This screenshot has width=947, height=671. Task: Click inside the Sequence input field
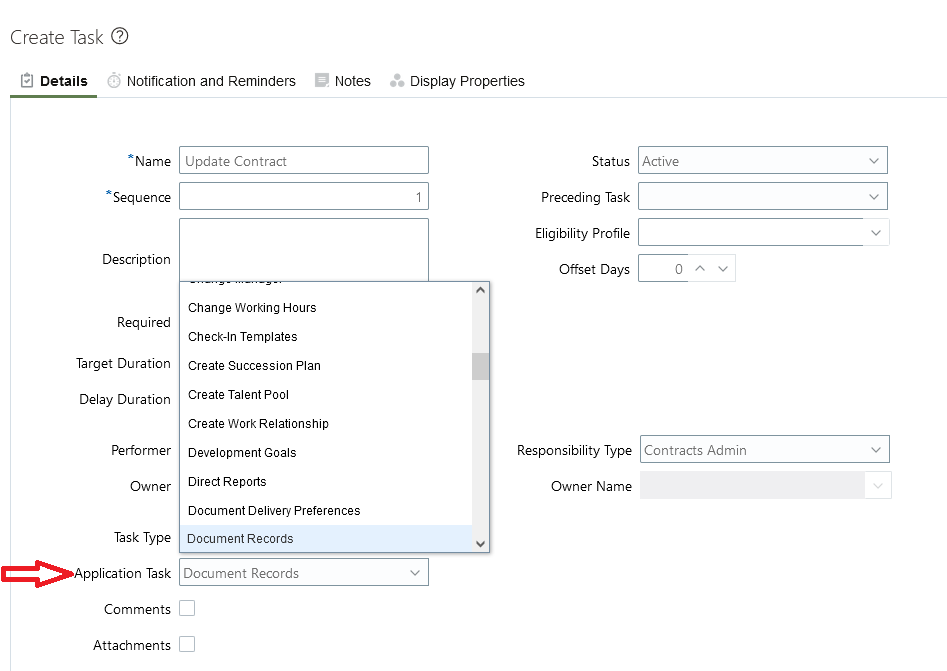[300, 196]
